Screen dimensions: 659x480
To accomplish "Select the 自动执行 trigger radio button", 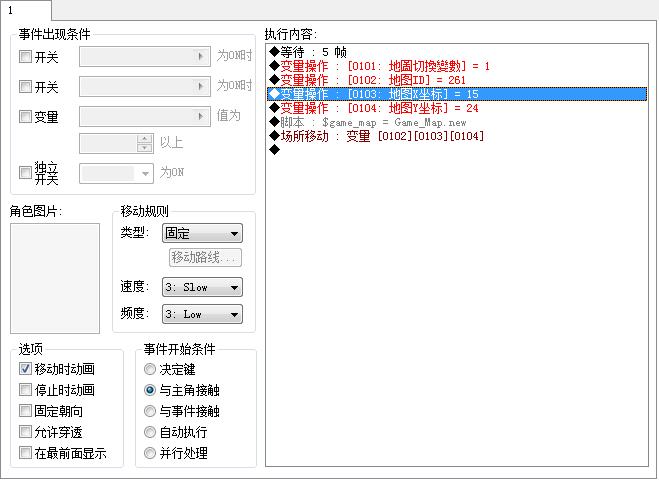I will point(150,432).
